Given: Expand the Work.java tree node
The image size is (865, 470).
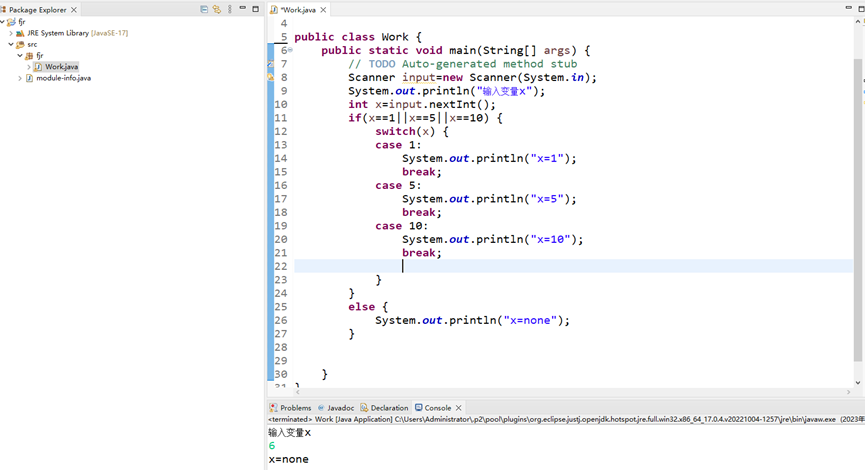Looking at the screenshot, I should pos(29,67).
